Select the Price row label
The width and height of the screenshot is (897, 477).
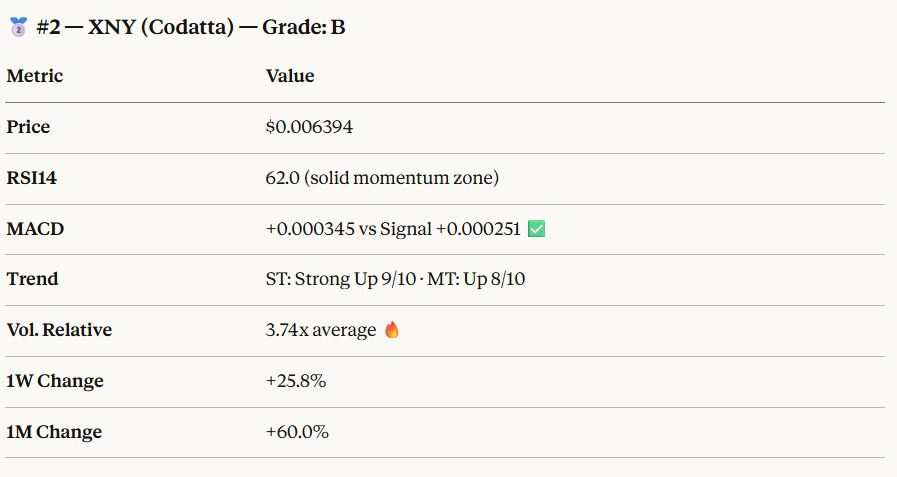pyautogui.click(x=28, y=127)
